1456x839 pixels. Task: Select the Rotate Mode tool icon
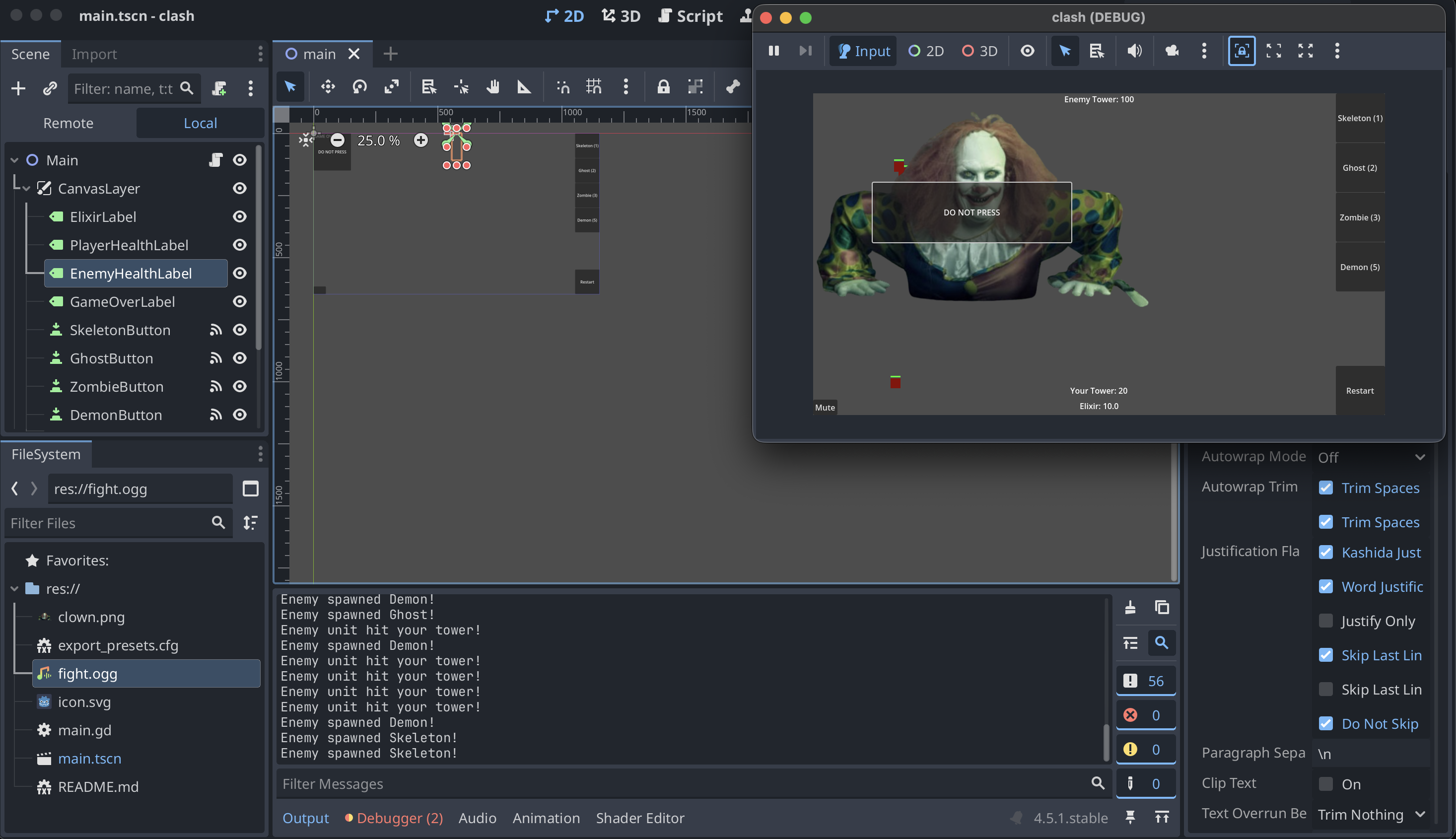[359, 87]
